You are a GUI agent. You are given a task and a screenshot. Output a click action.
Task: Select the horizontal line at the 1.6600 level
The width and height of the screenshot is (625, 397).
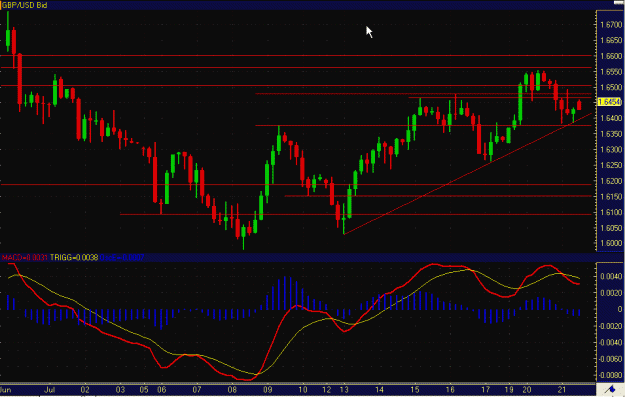click(296, 55)
